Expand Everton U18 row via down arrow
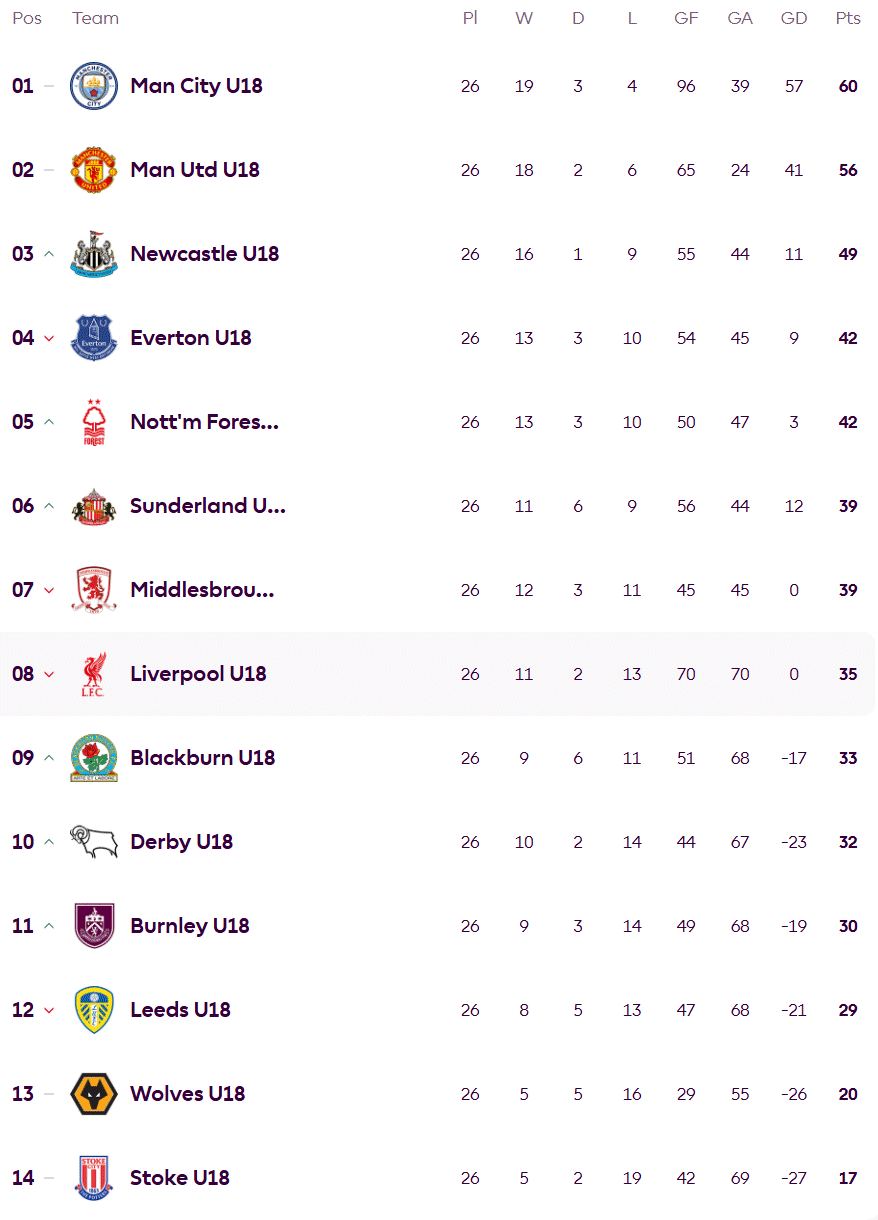 (x=48, y=338)
